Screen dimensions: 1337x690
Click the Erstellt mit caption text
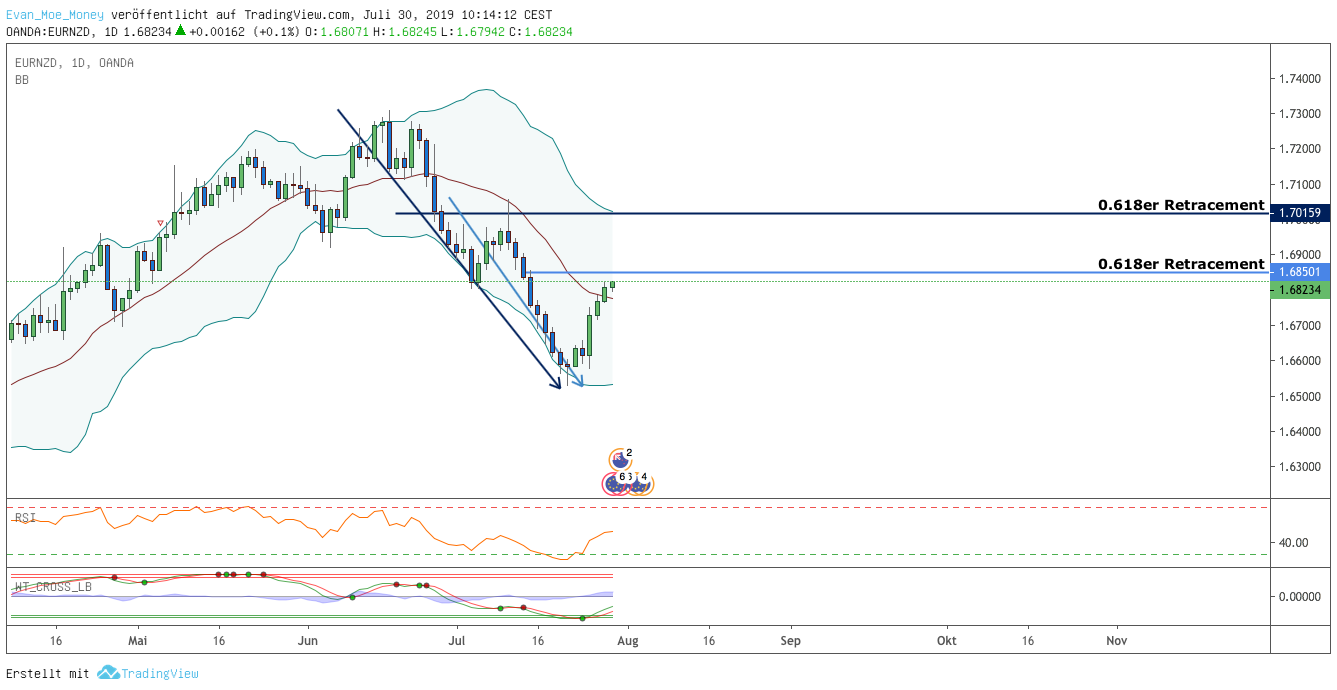coord(48,674)
